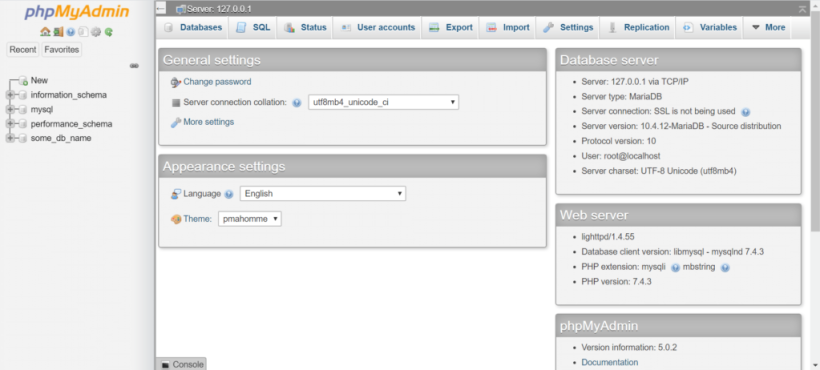This screenshot has width=820, height=370.
Task: Click the some_db_name database icon
Action: click(22, 138)
